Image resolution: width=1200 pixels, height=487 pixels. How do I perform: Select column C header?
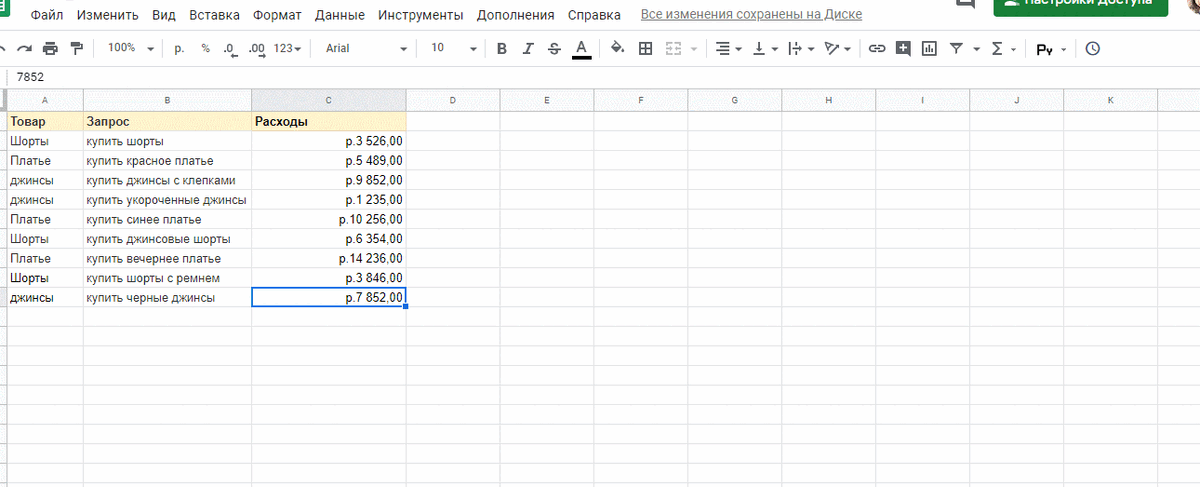pos(328,100)
